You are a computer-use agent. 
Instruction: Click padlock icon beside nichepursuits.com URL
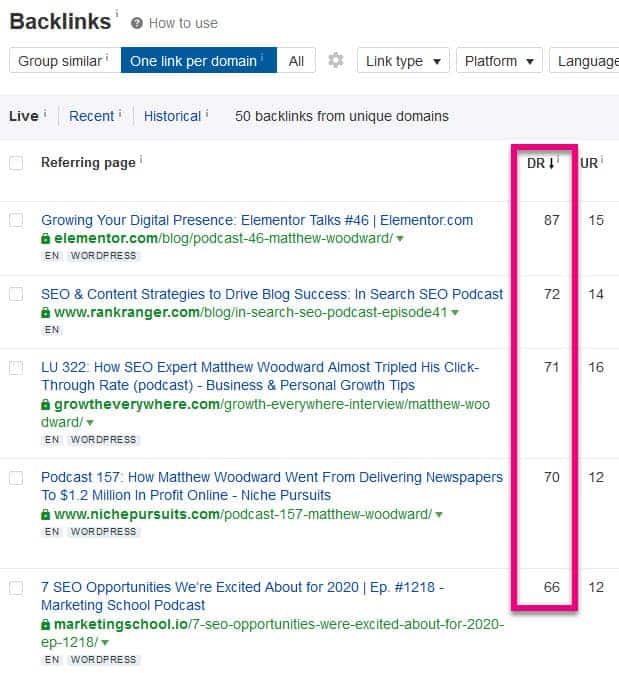tap(46, 514)
